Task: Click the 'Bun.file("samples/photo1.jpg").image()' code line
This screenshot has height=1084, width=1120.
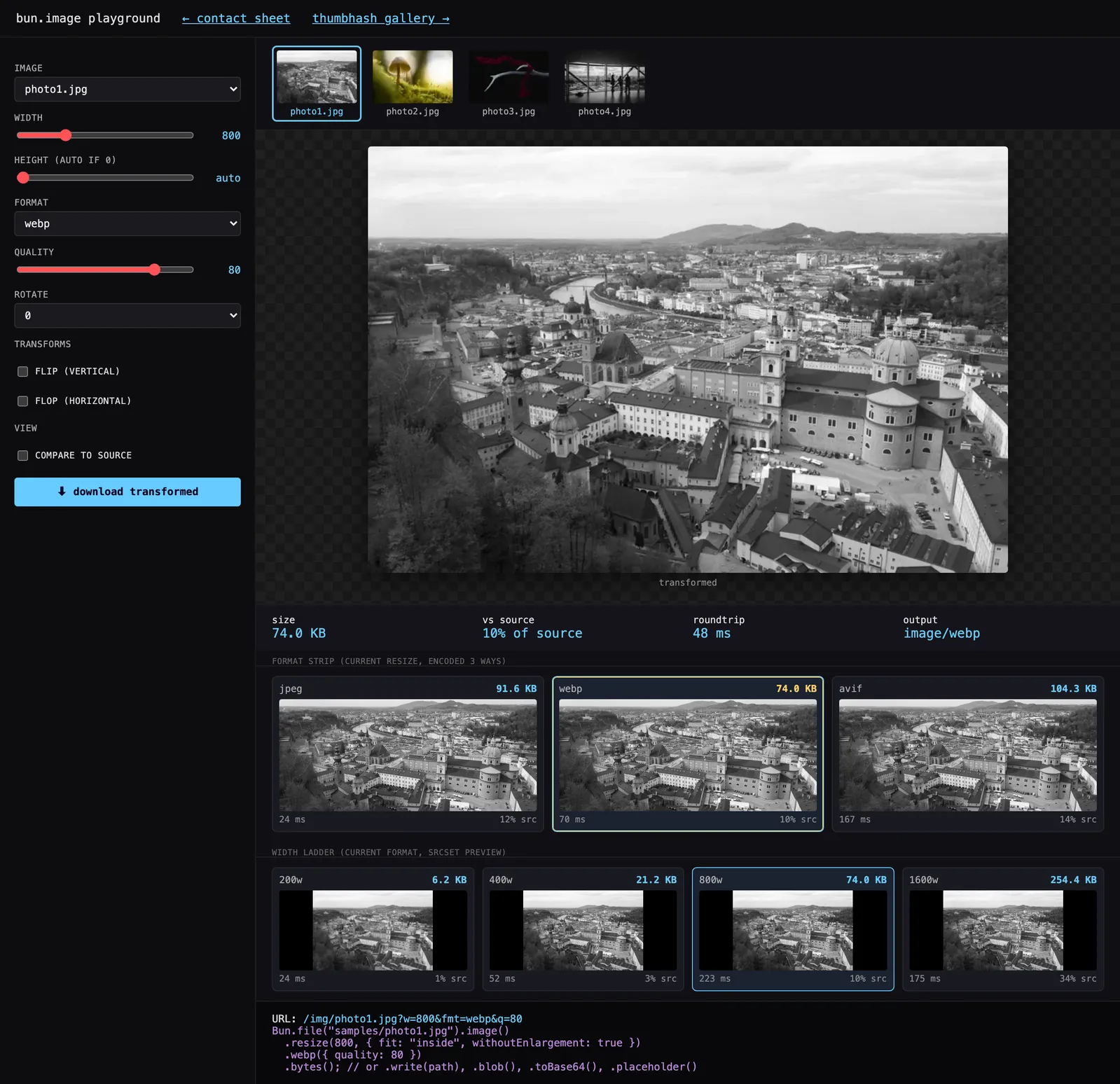Action: point(391,1031)
